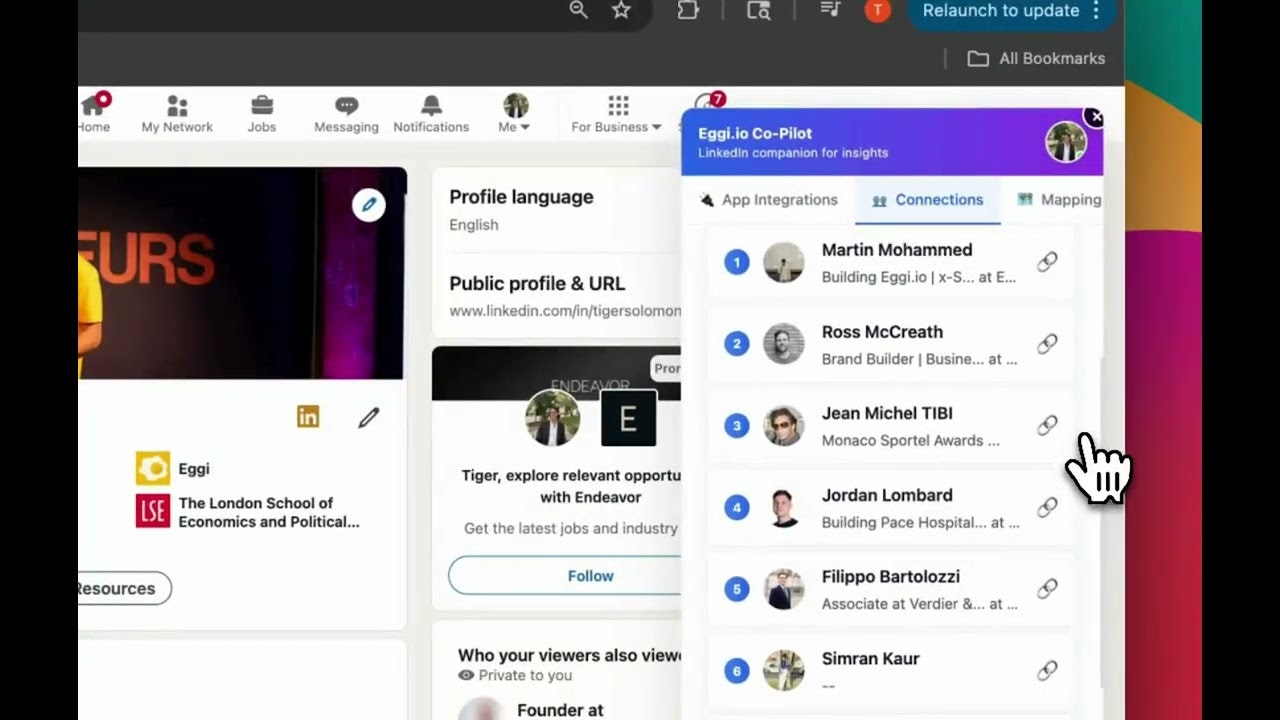Close the Eggi.io Co-Pilot panel
Screen dimensions: 1280x720
1096,117
